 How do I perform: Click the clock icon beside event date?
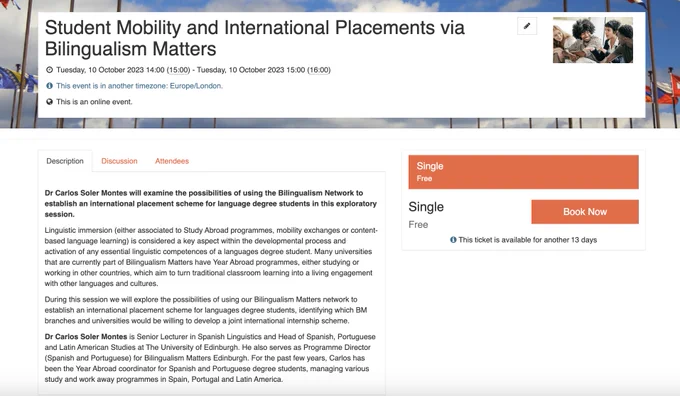click(x=49, y=70)
